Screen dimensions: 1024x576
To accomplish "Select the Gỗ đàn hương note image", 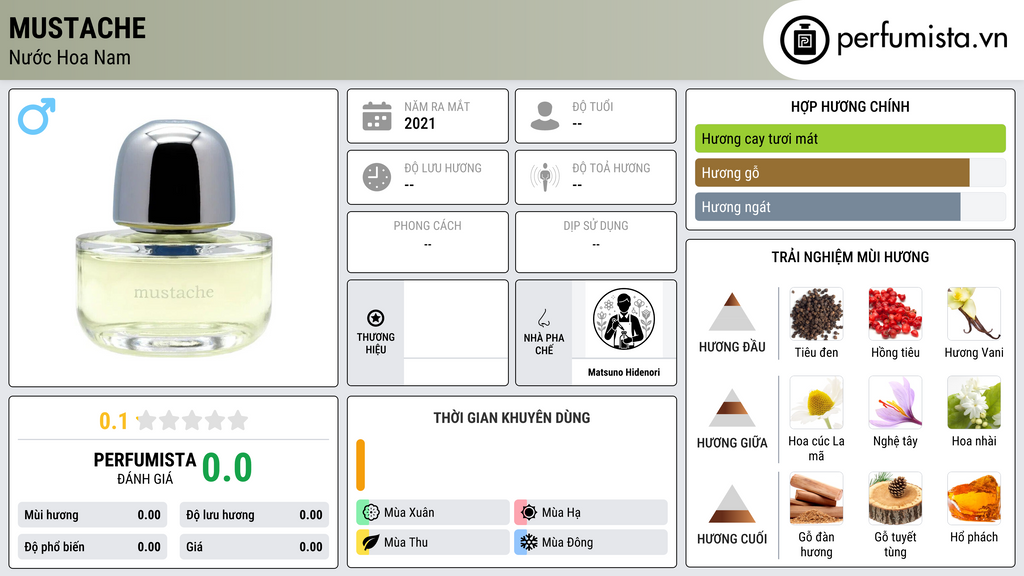I will [816, 498].
